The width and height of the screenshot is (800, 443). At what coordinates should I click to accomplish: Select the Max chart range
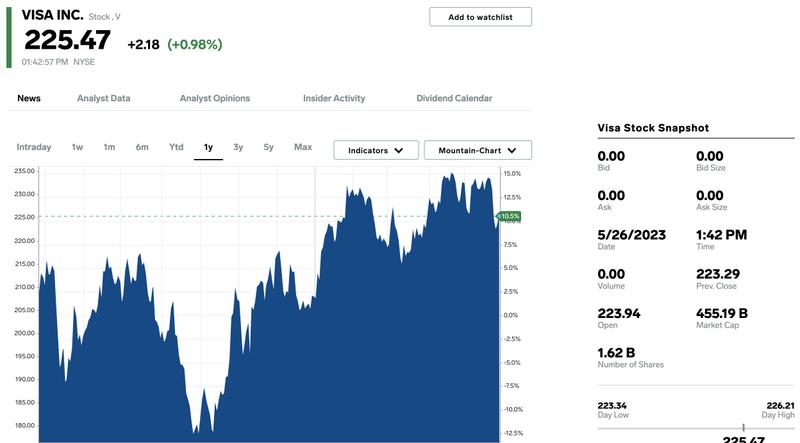click(303, 147)
